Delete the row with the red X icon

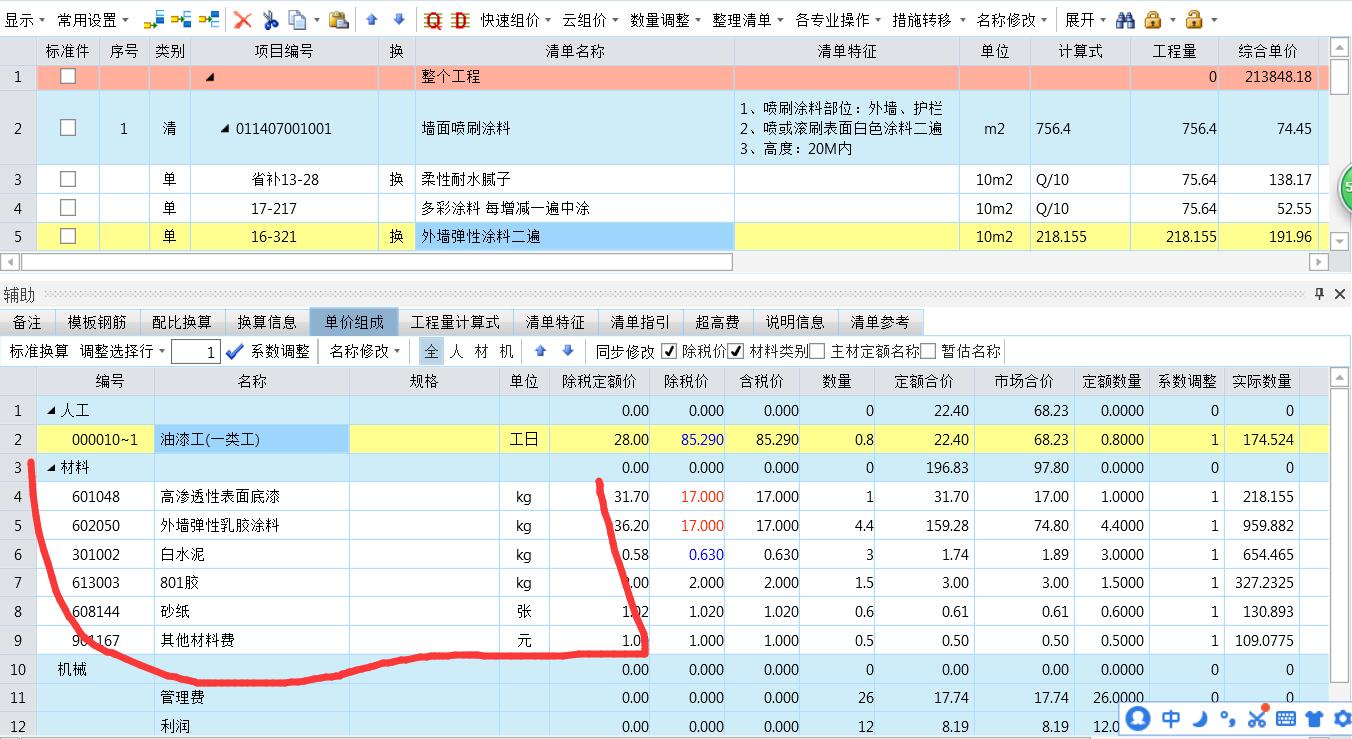tap(242, 20)
